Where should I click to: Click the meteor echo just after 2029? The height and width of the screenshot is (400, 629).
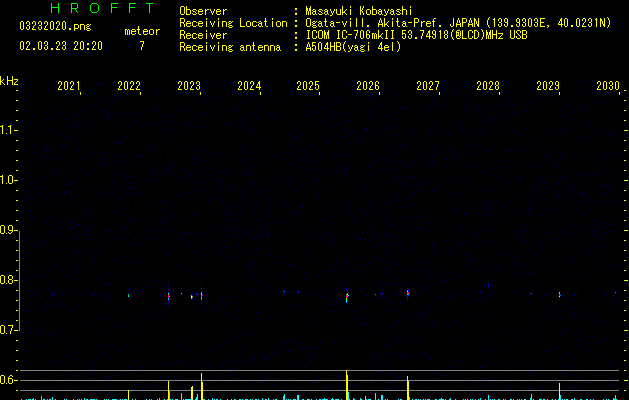559,295
